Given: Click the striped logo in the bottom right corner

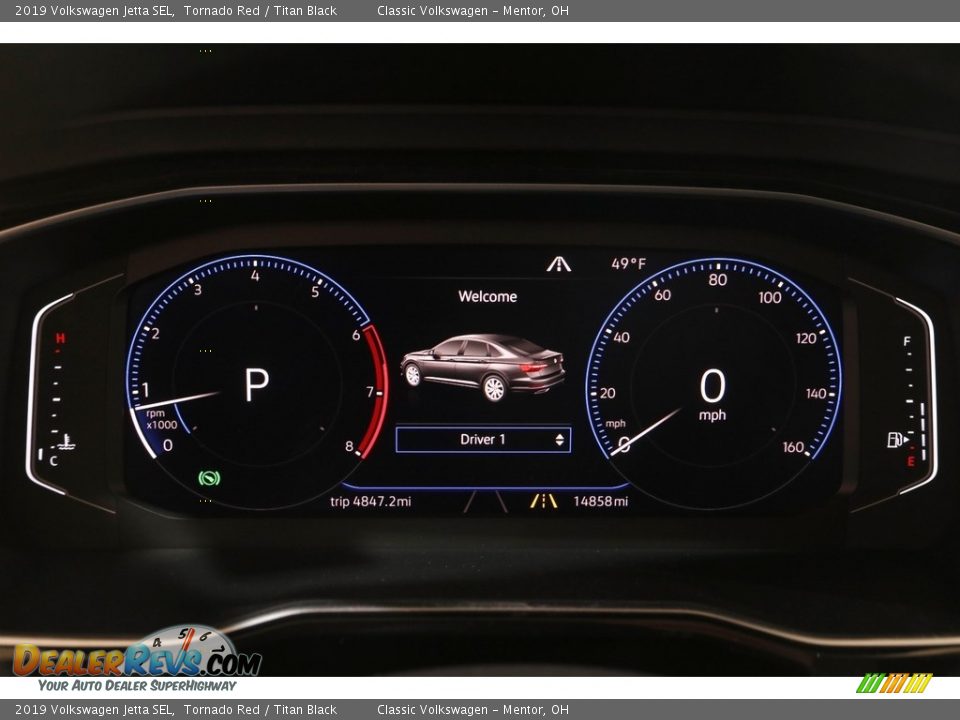Looking at the screenshot, I should pyautogui.click(x=893, y=683).
